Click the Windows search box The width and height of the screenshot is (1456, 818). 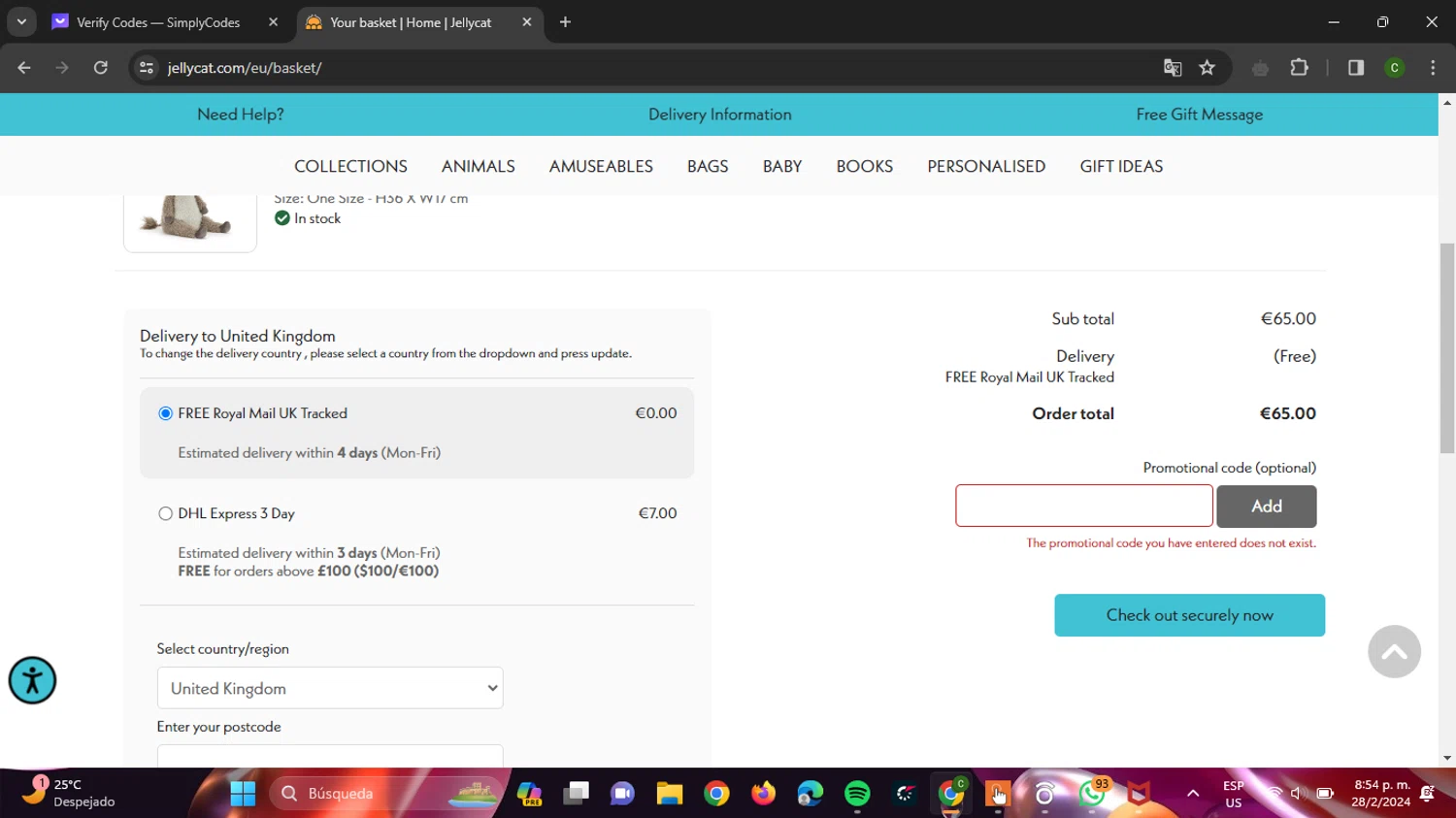pos(386,794)
